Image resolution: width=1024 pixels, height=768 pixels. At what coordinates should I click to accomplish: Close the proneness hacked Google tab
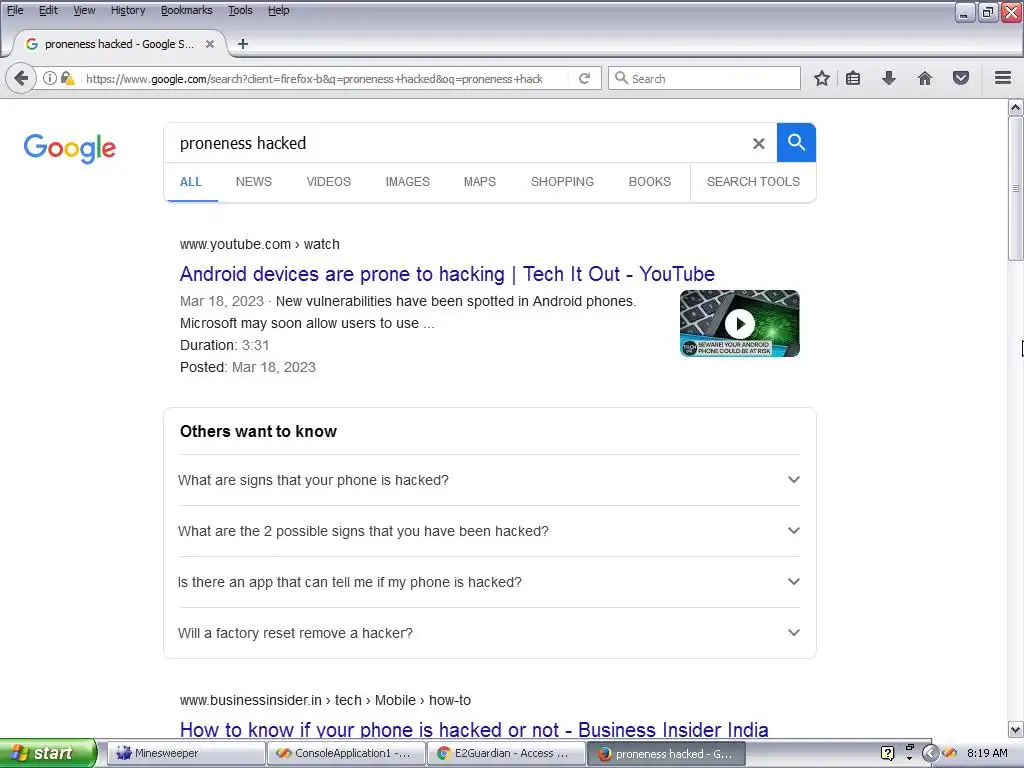tap(210, 44)
